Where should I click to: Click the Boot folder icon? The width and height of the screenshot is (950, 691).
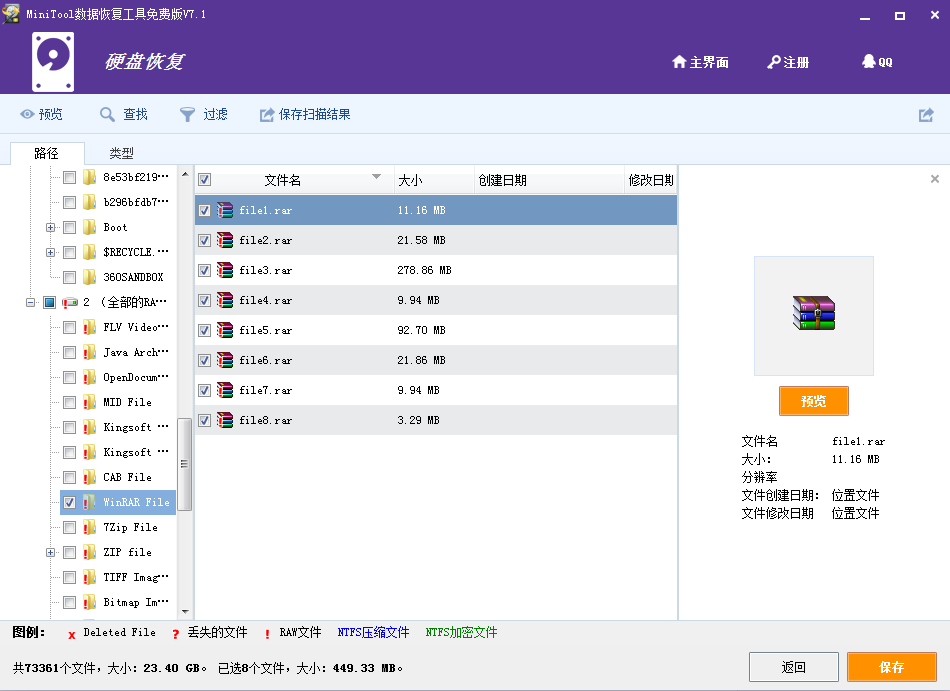(x=89, y=227)
